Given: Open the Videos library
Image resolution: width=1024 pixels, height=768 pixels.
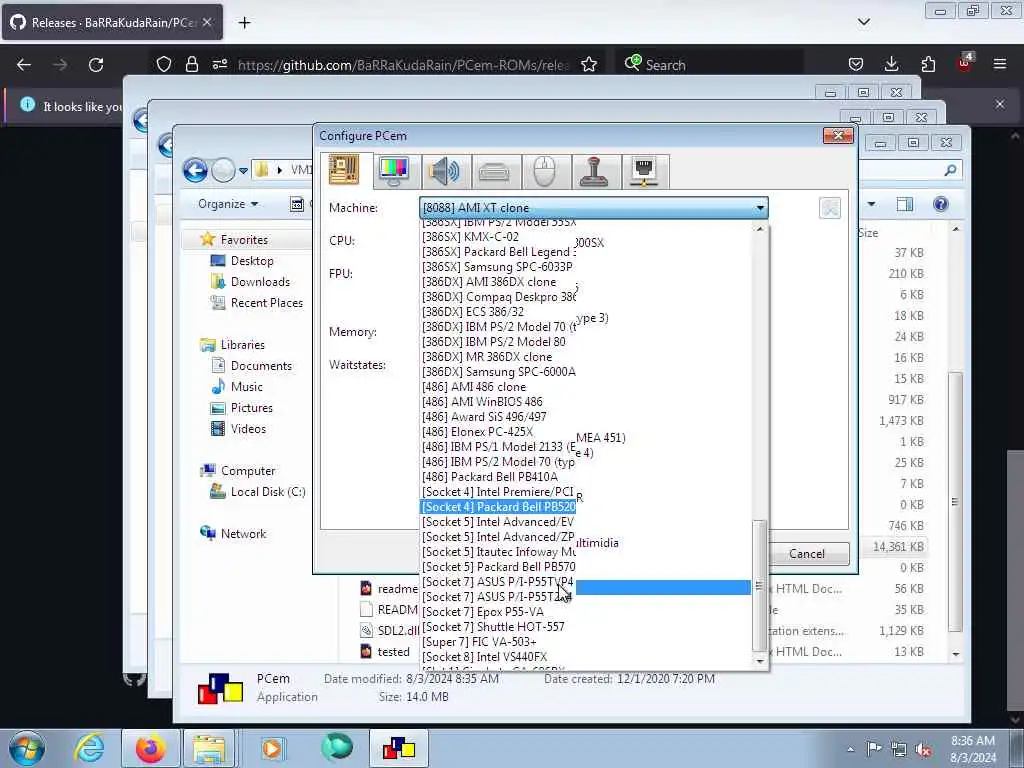Looking at the screenshot, I should [248, 428].
